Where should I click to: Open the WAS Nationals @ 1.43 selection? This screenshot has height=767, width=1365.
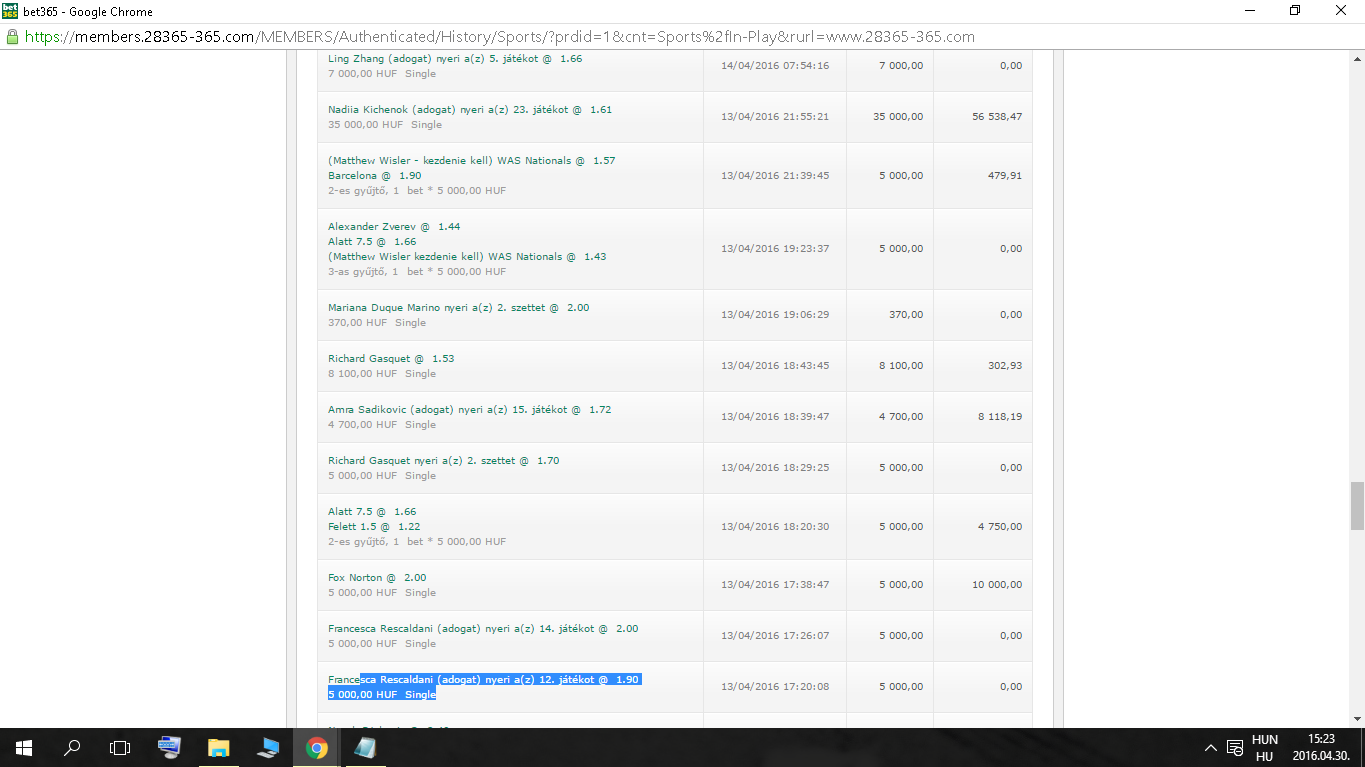pos(467,257)
